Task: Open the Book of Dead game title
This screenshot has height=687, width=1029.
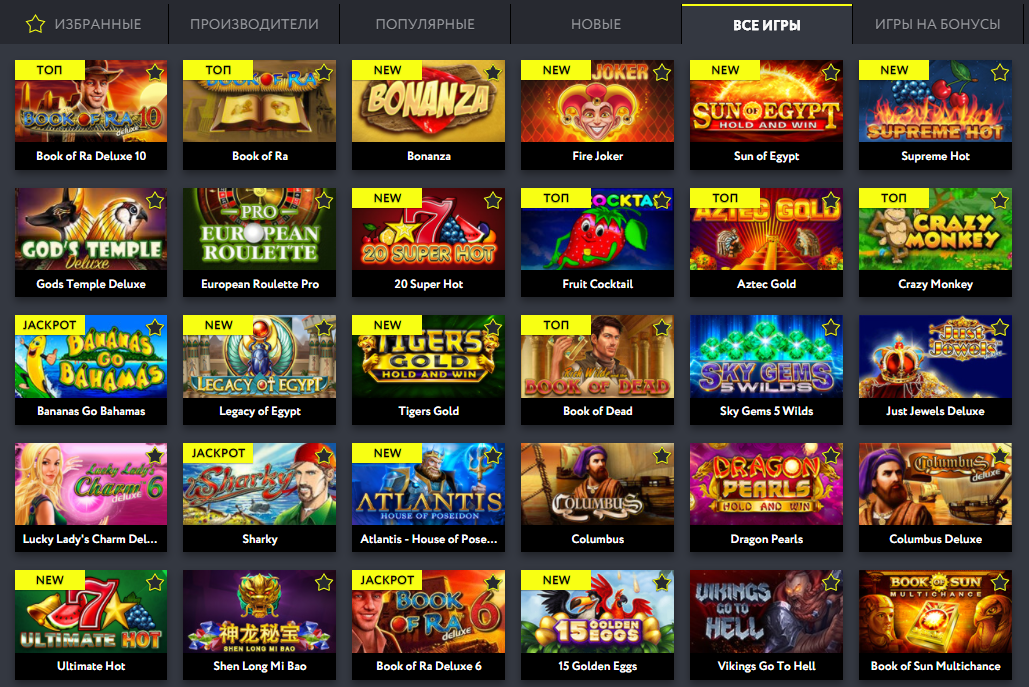Action: (597, 411)
